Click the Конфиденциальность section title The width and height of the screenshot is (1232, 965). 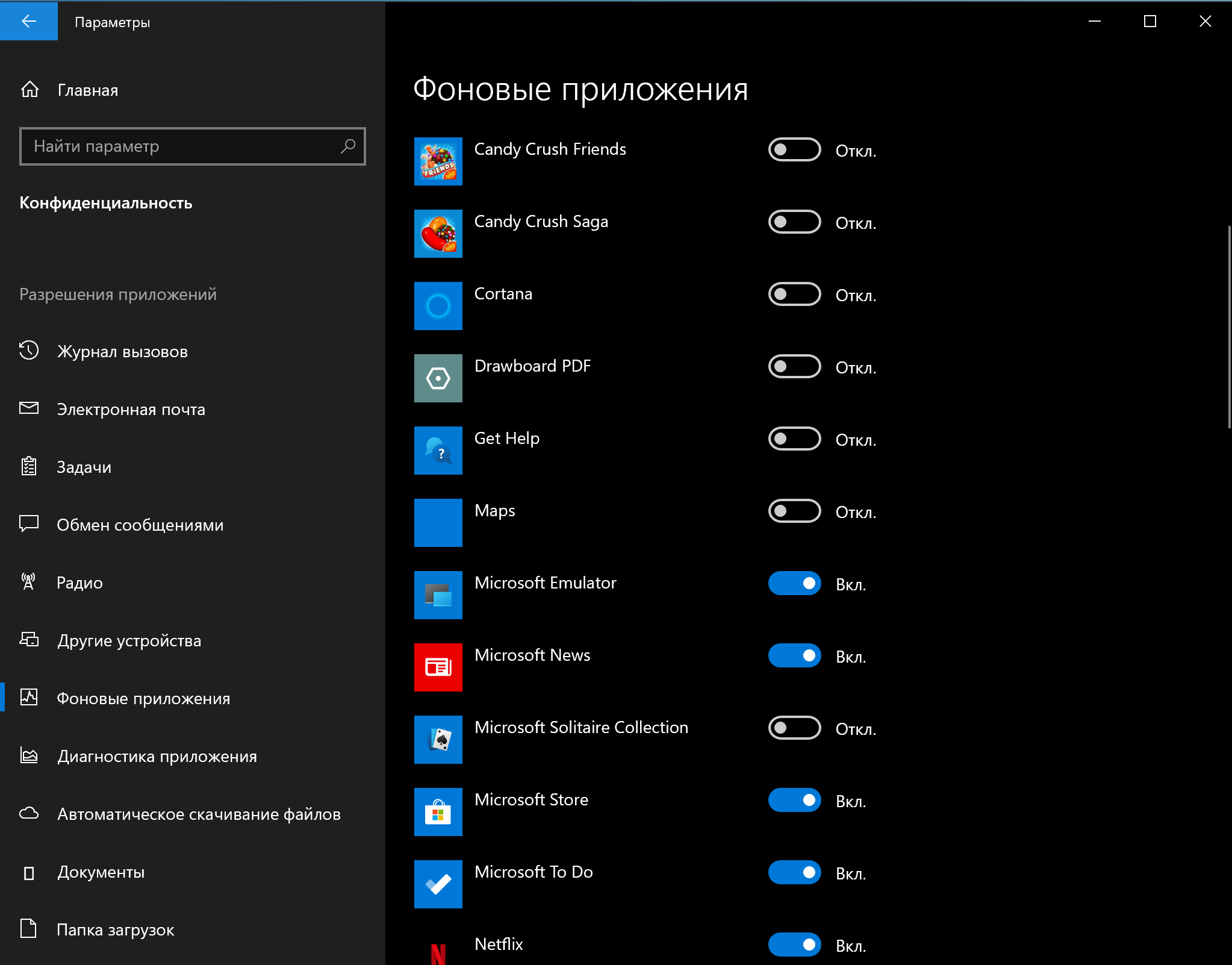coord(106,202)
